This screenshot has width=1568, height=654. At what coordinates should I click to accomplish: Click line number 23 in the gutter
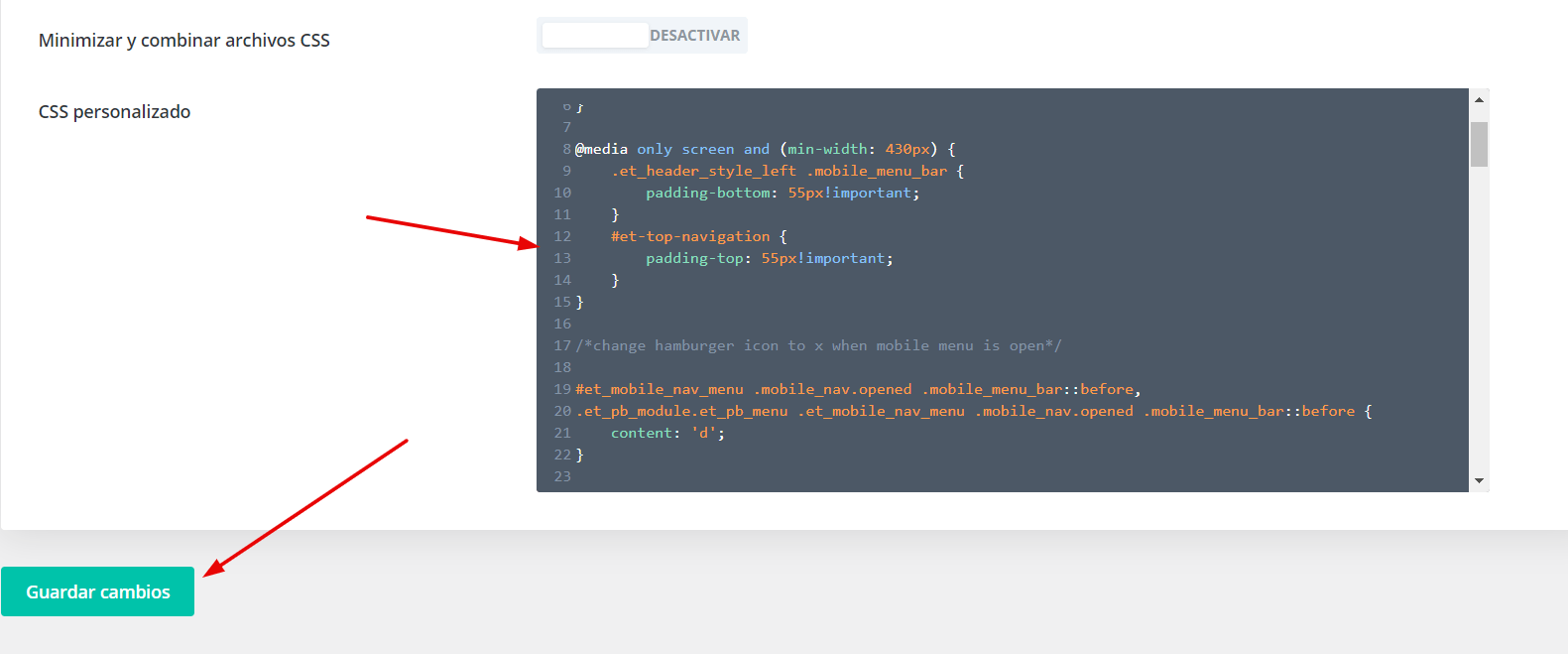[x=562, y=476]
